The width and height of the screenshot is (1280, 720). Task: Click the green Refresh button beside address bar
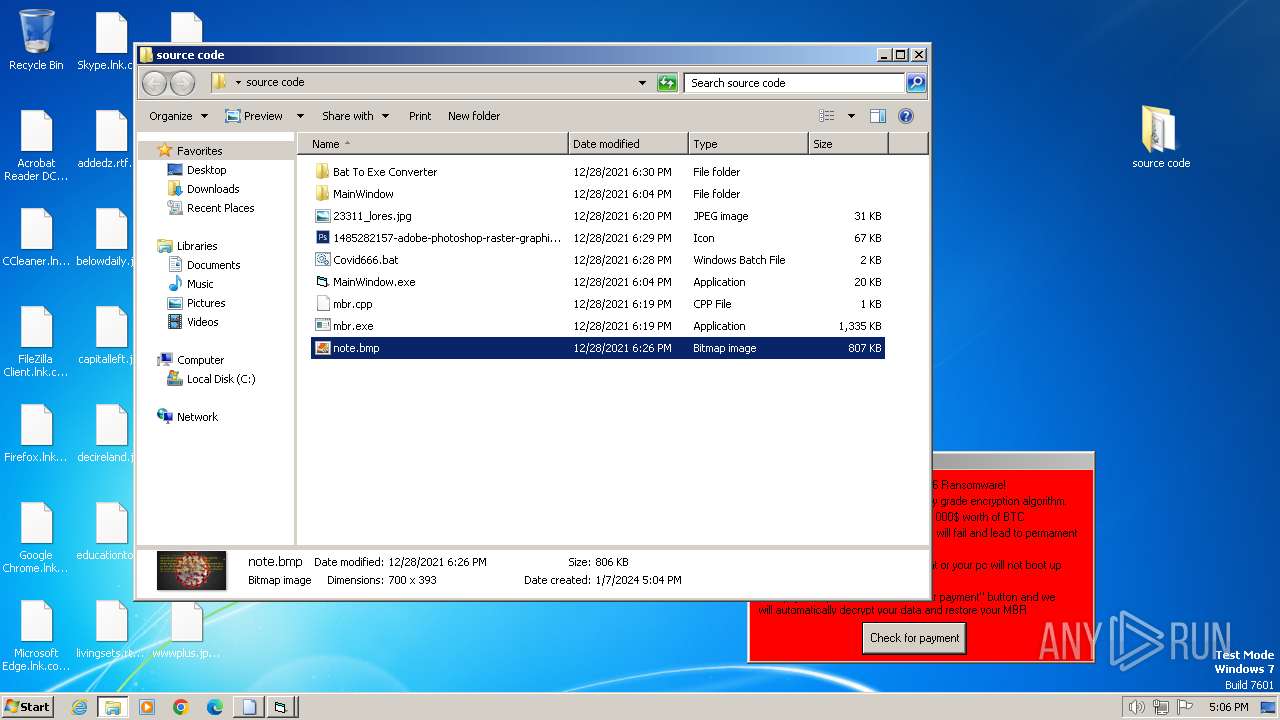(x=667, y=83)
